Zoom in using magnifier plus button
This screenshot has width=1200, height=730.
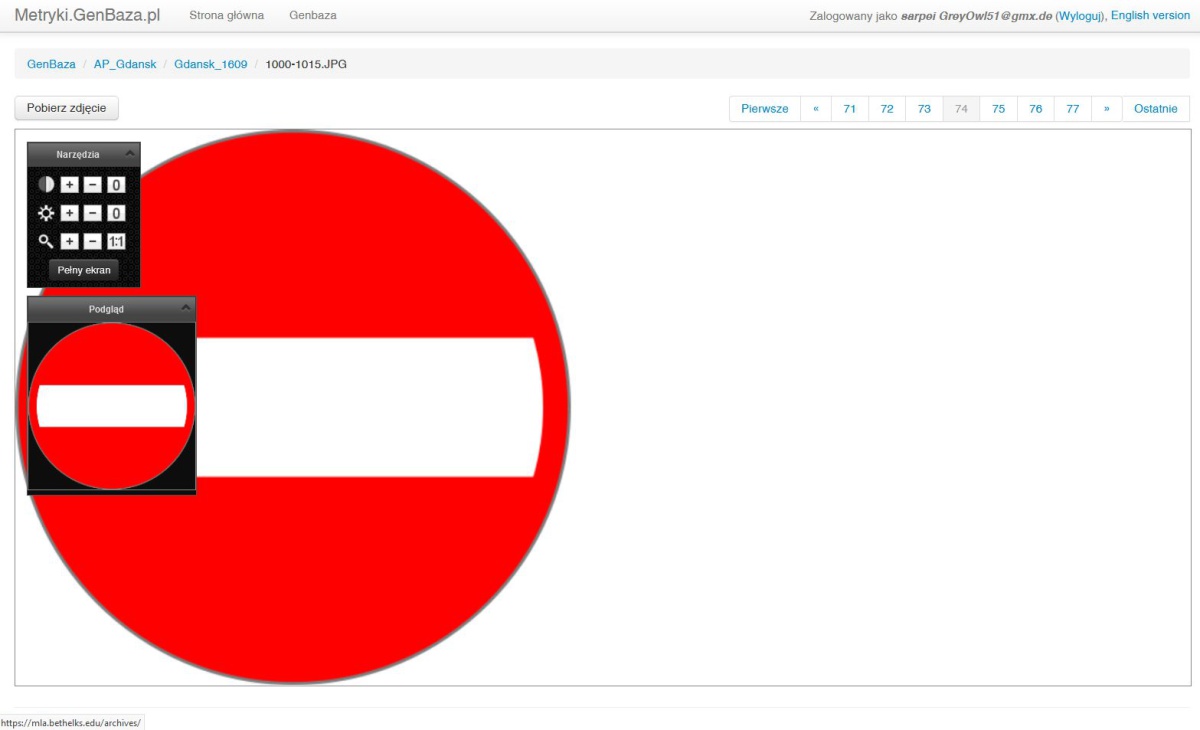click(69, 242)
